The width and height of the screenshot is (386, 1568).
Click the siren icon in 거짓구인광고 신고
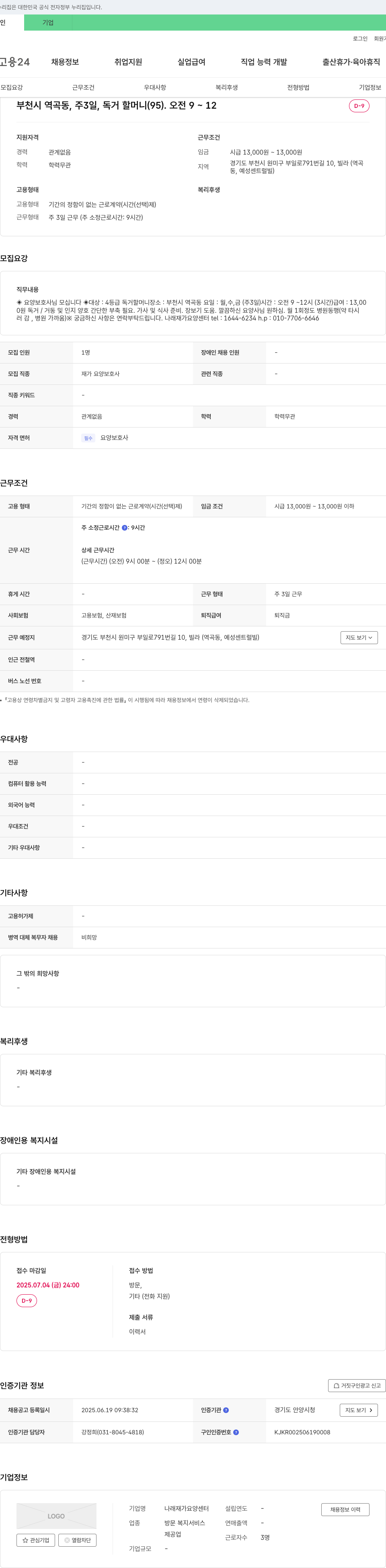coord(336,1385)
